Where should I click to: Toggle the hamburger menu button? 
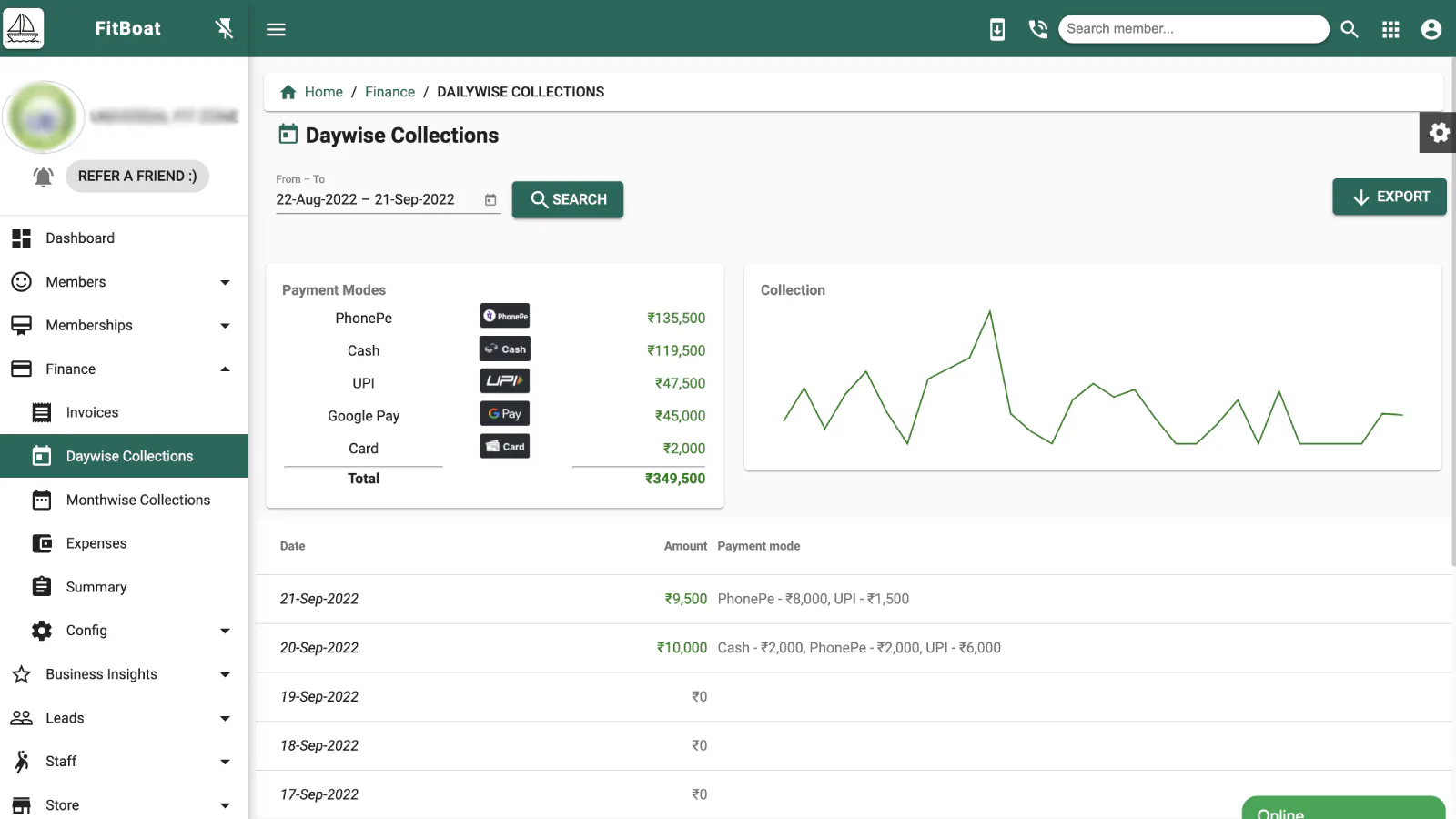[x=276, y=29]
